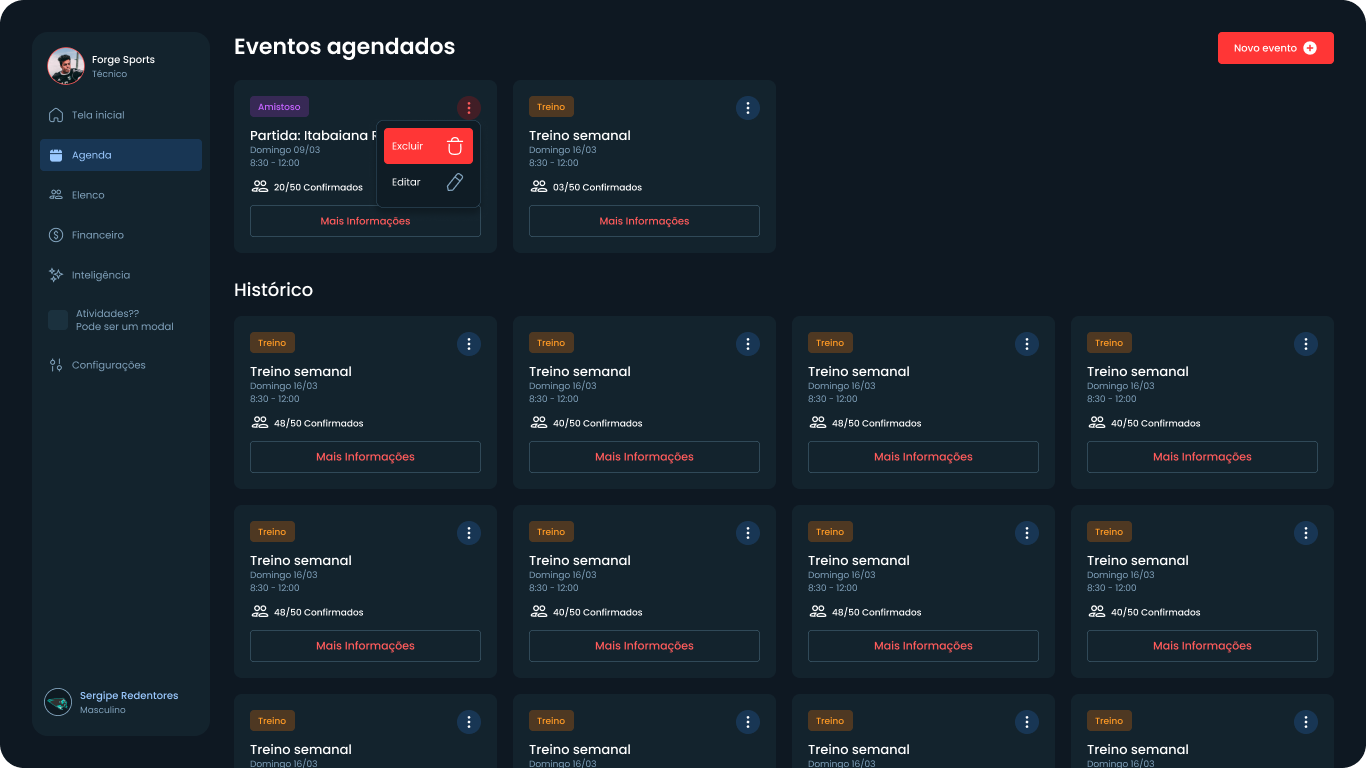Click the Sergipe Redentores team logo
Screen dimensions: 1366x768
click(x=58, y=702)
